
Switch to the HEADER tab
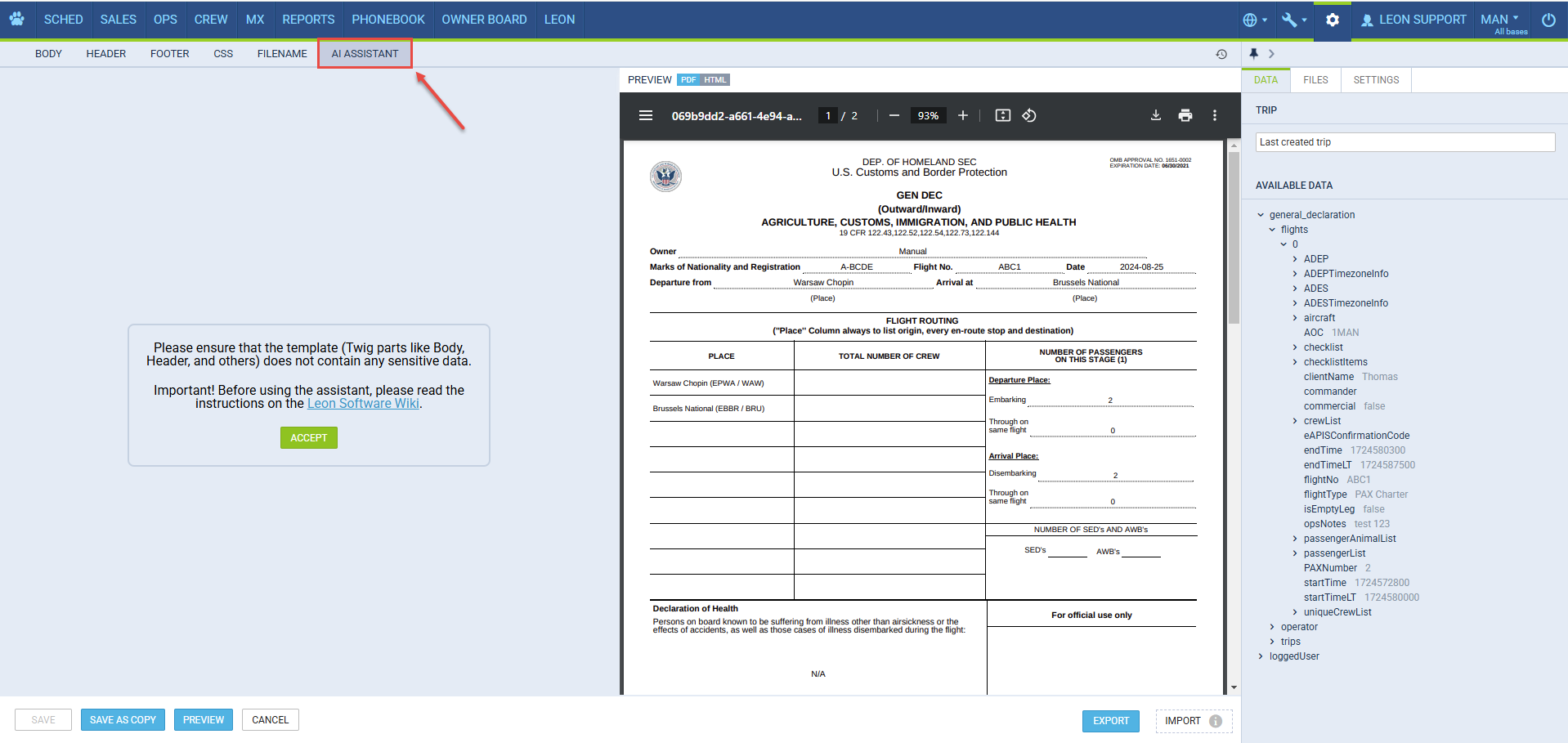[x=106, y=54]
